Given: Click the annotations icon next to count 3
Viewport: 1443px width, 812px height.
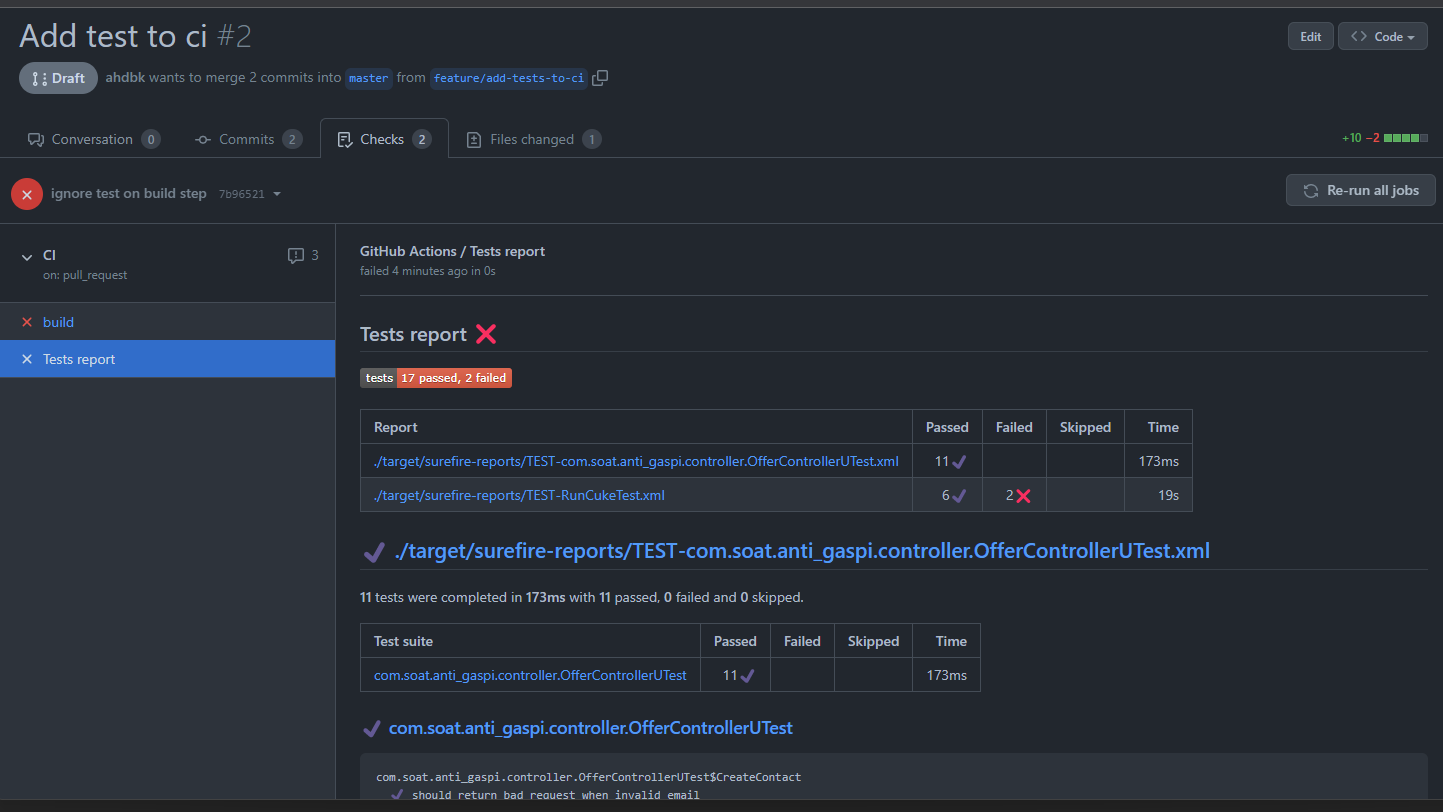Looking at the screenshot, I should click(x=296, y=256).
